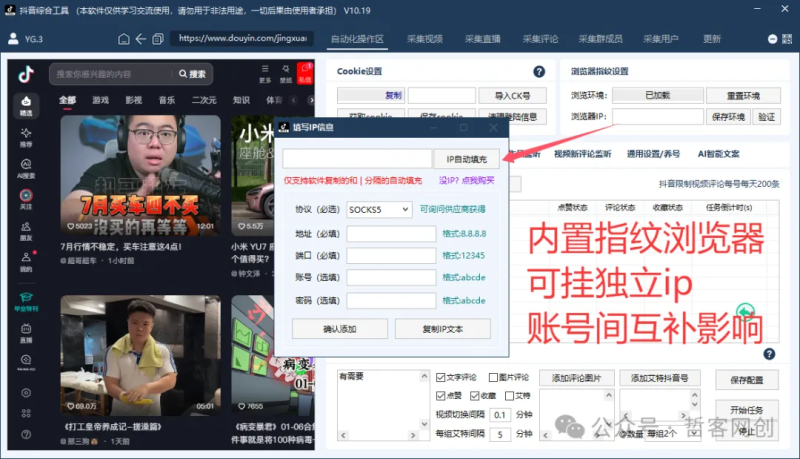Click the sidebar settings circle icon
Image resolution: width=800 pixels, height=459 pixels.
coord(26,393)
